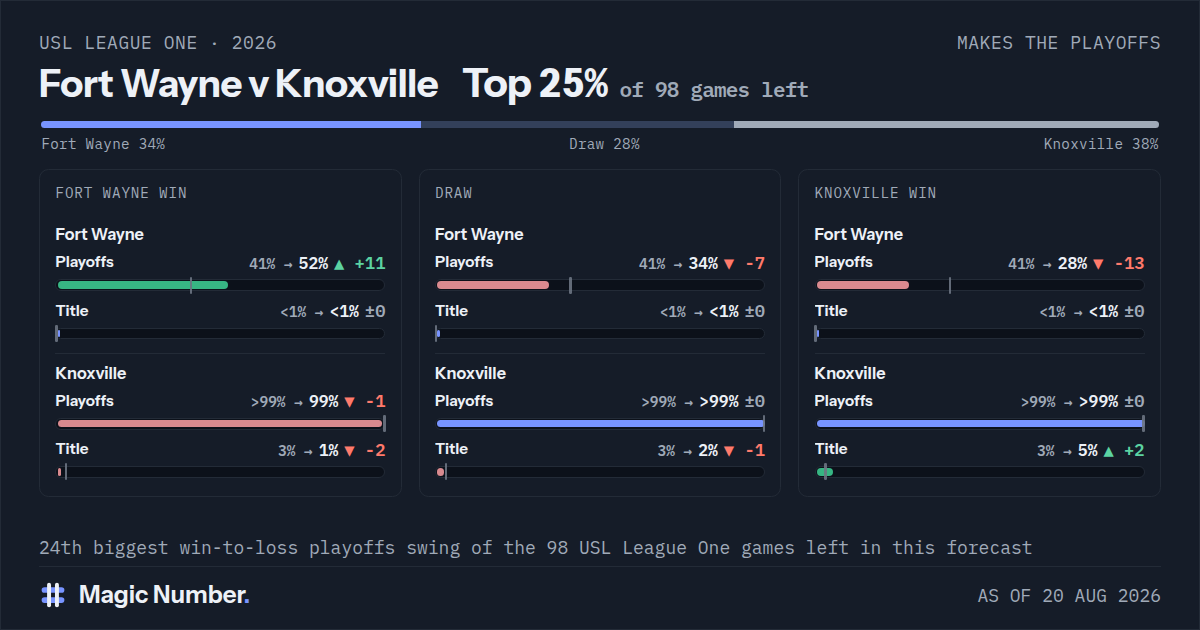Select the KNOXVILLE WIN panel header
1200x630 pixels.
coord(876,193)
